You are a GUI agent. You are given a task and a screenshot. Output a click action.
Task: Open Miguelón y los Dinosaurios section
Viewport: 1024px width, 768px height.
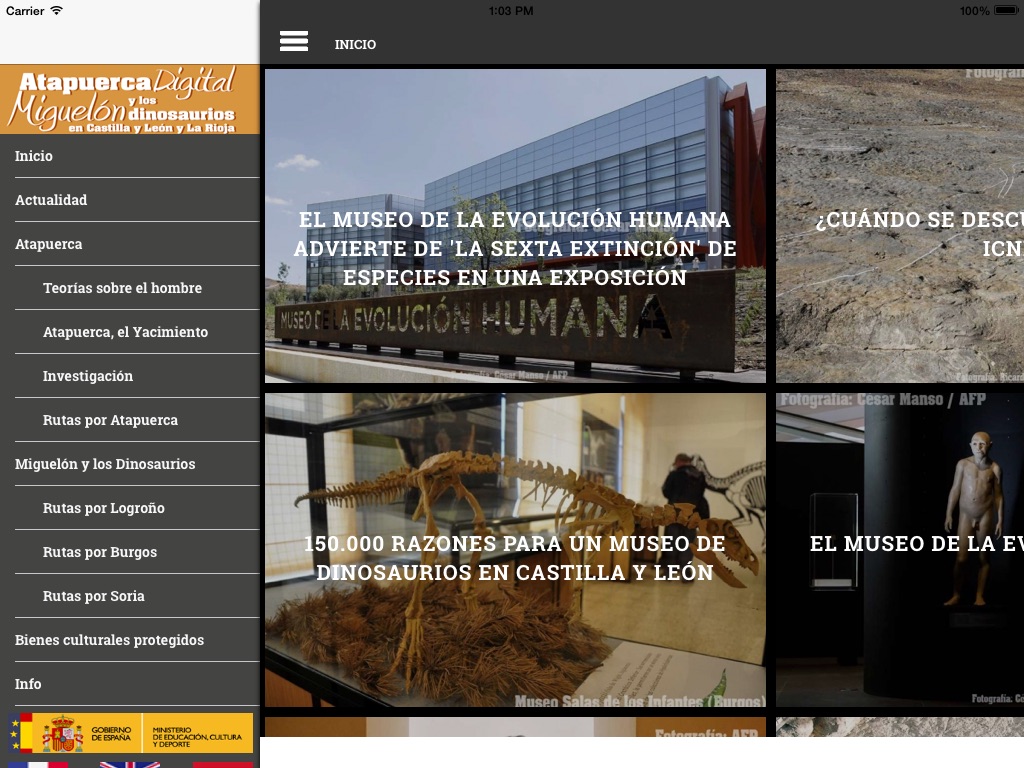click(x=137, y=464)
